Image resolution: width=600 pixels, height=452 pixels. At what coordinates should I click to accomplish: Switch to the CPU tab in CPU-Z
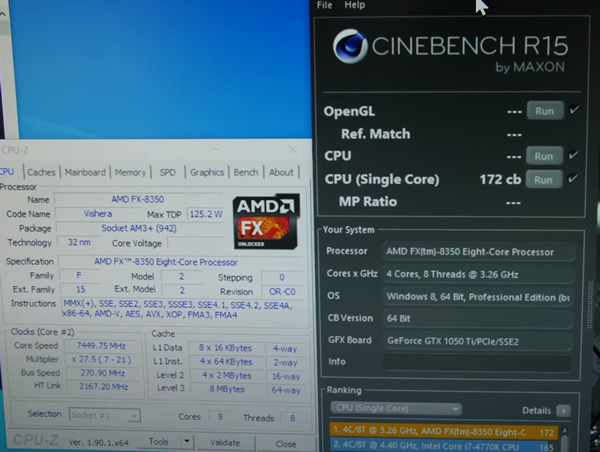pos(7,171)
